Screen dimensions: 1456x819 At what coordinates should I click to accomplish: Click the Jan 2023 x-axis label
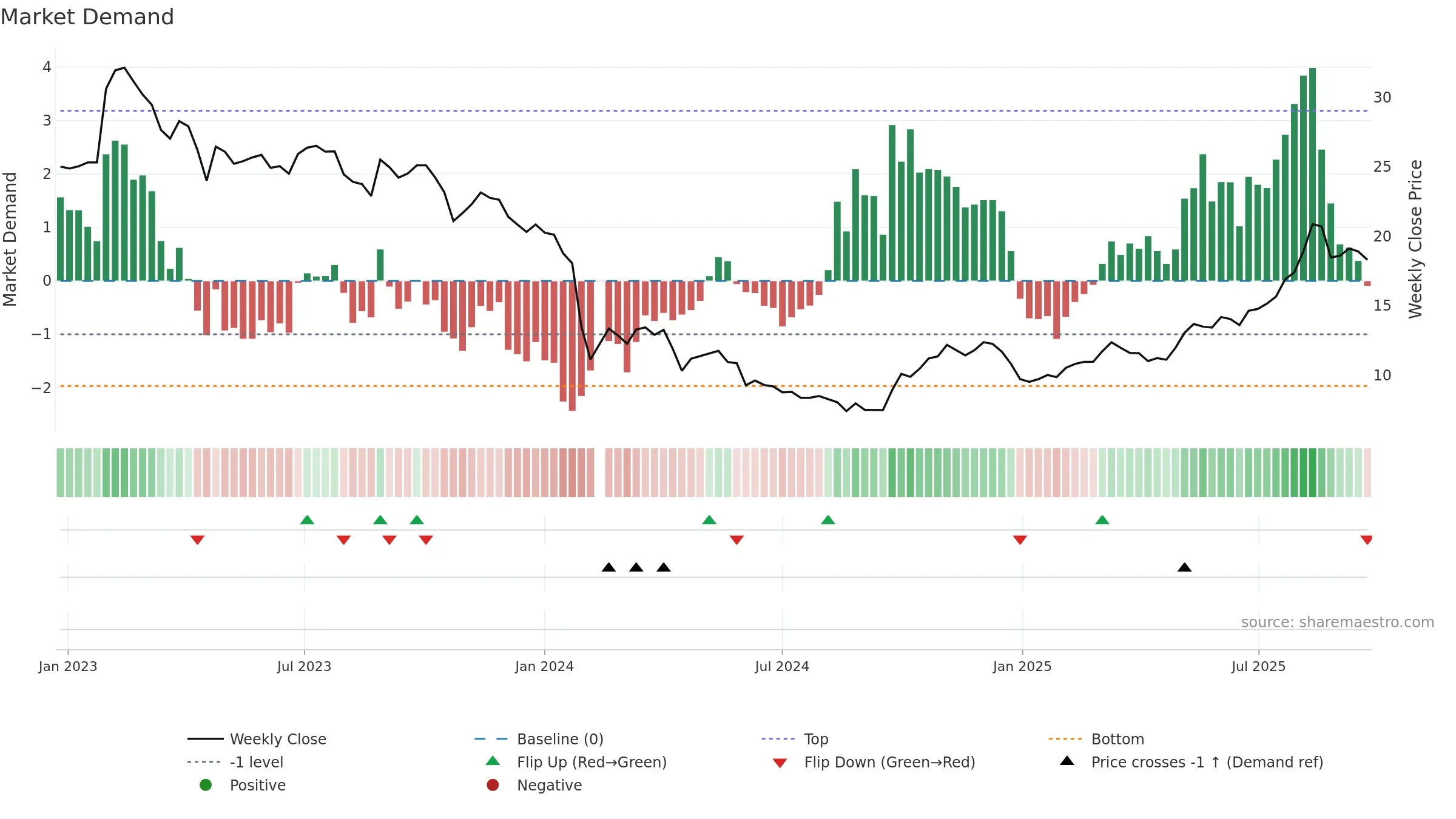coord(68,666)
